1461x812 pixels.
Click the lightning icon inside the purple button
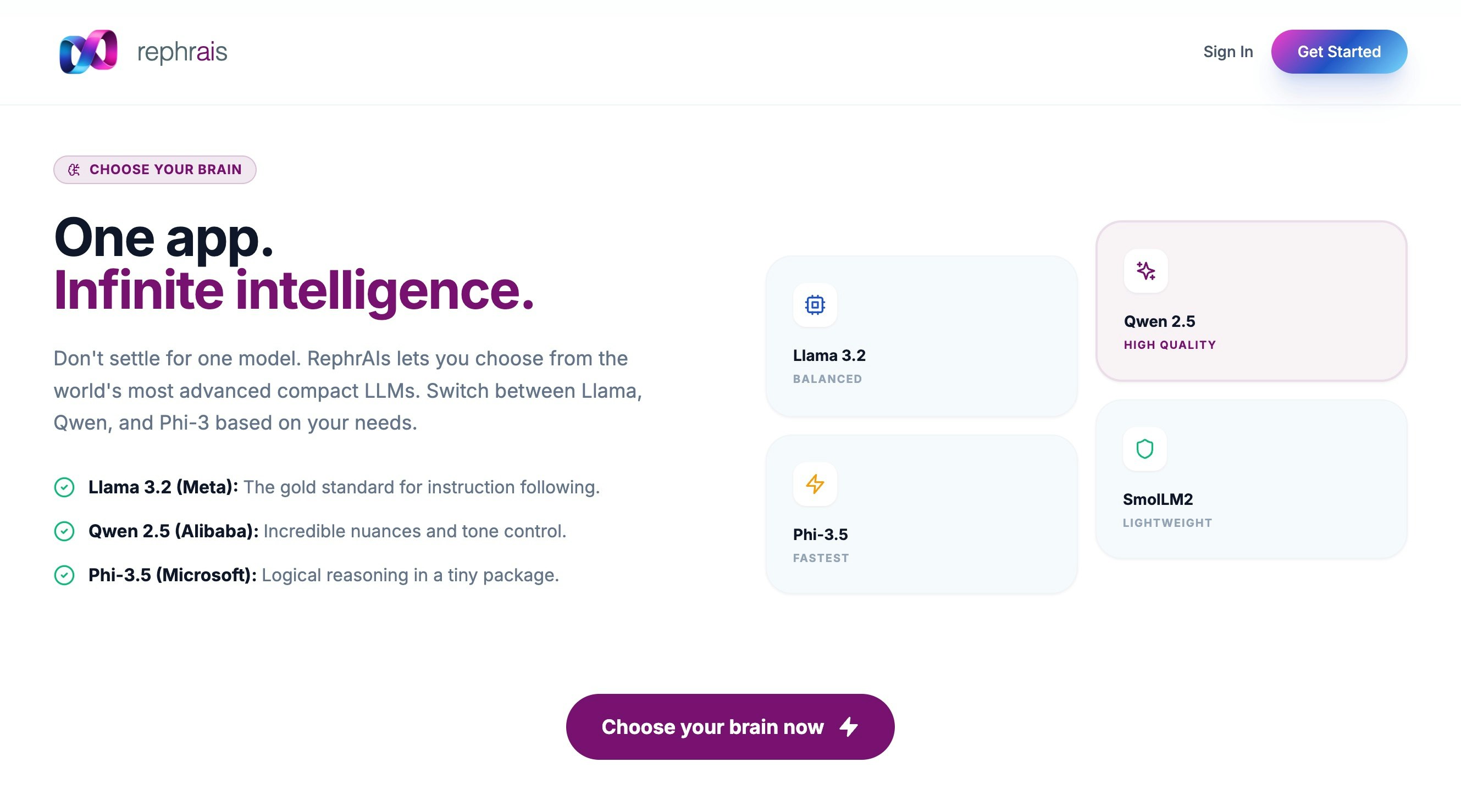coord(849,726)
